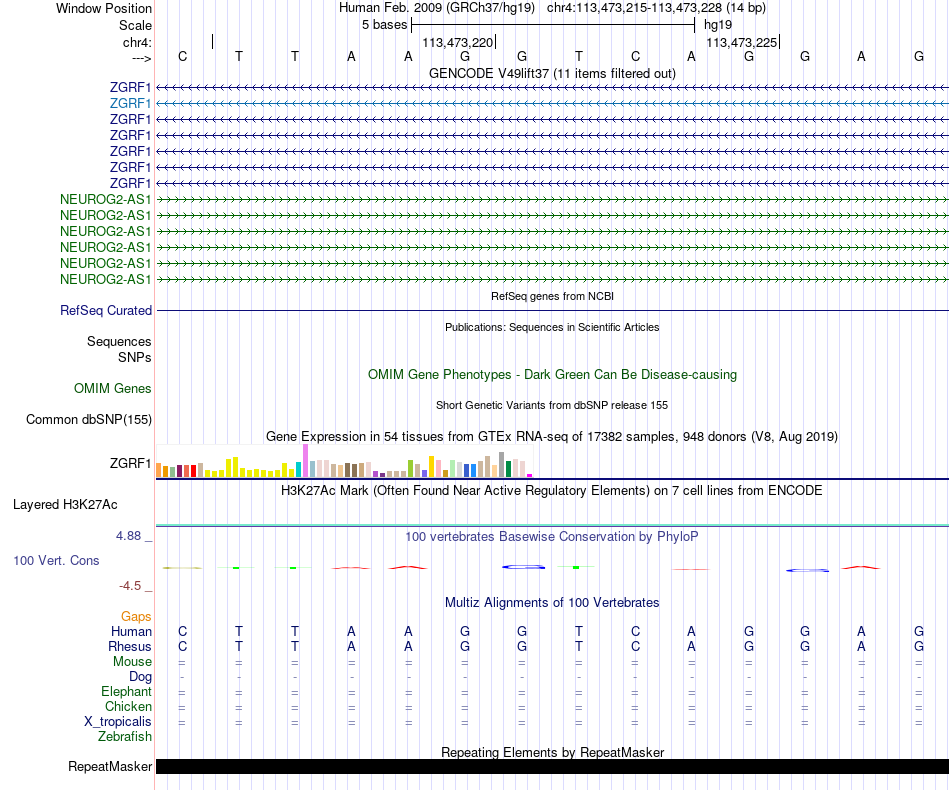
Task: Open Publications: Sequences in Scientific Articles title
Action: point(552,327)
